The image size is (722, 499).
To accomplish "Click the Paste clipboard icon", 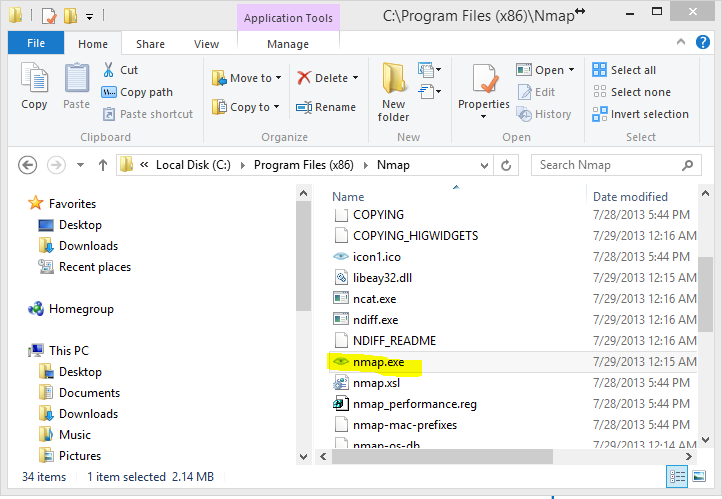I will (76, 77).
